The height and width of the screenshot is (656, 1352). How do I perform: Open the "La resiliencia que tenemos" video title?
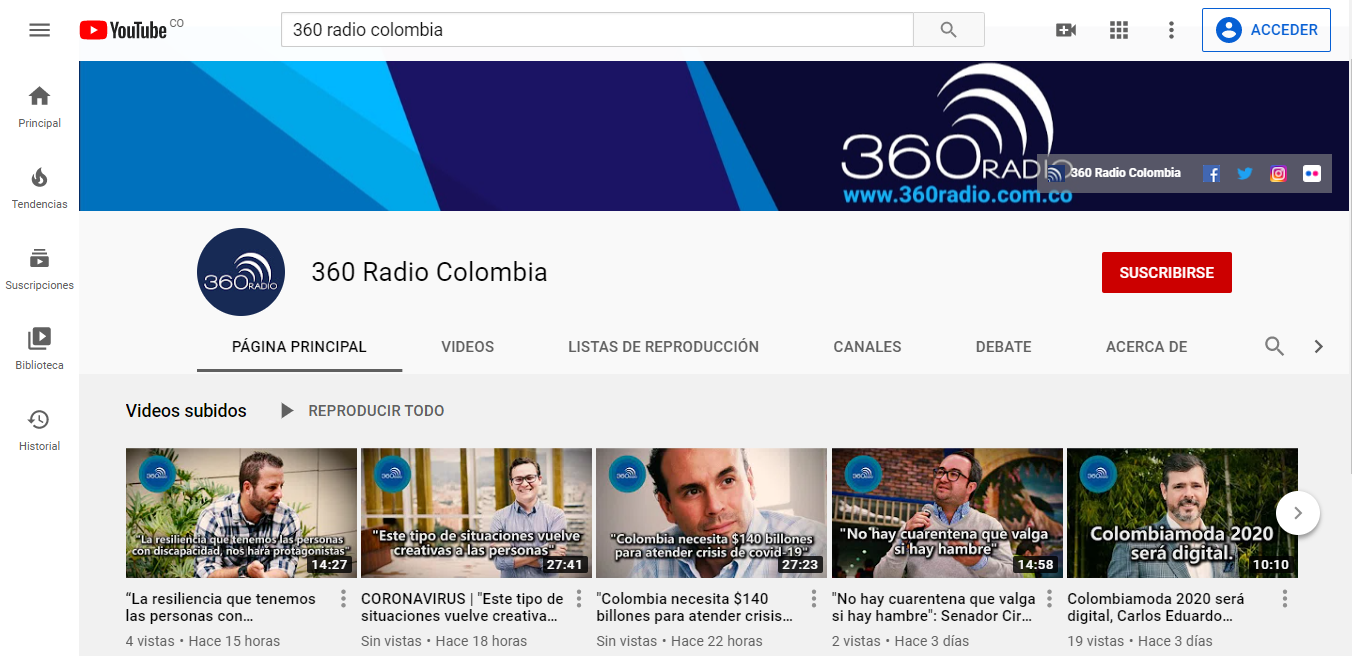click(221, 607)
